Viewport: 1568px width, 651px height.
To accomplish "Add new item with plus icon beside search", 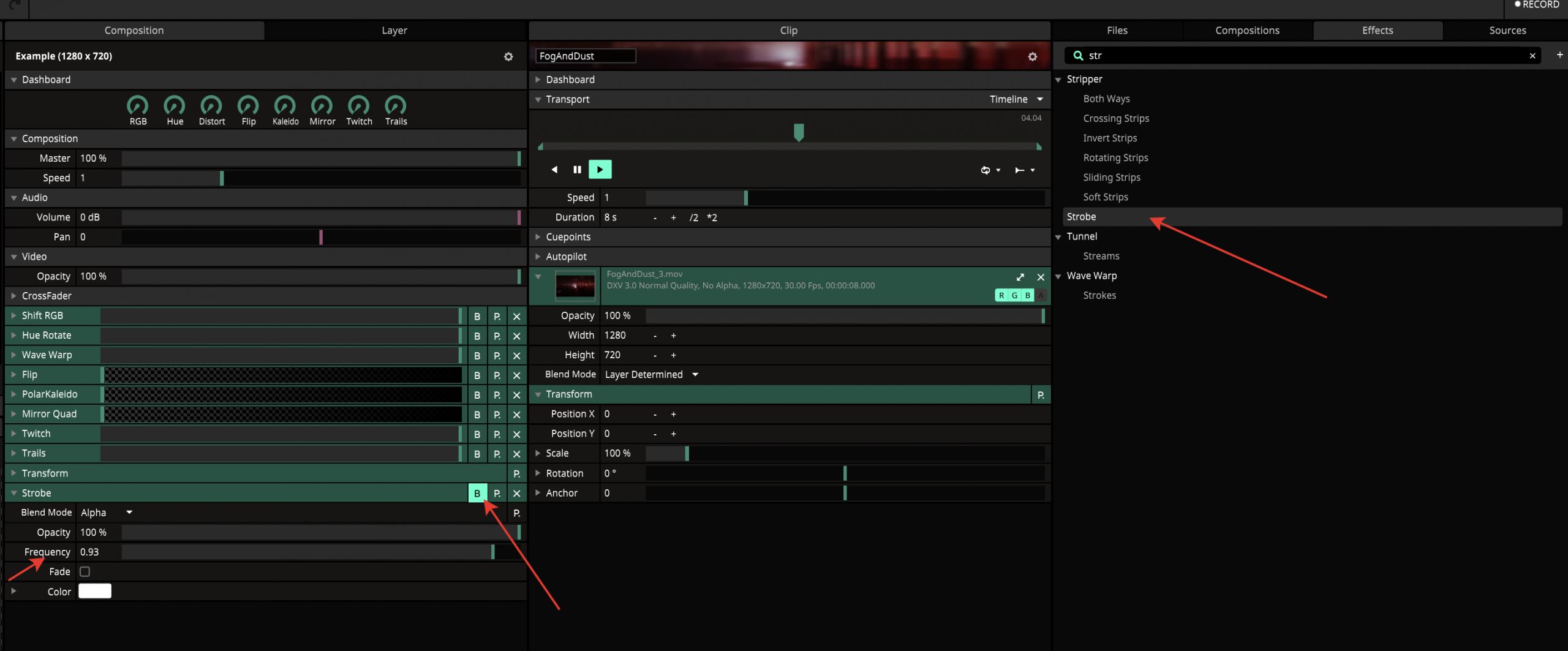I will pyautogui.click(x=1559, y=55).
